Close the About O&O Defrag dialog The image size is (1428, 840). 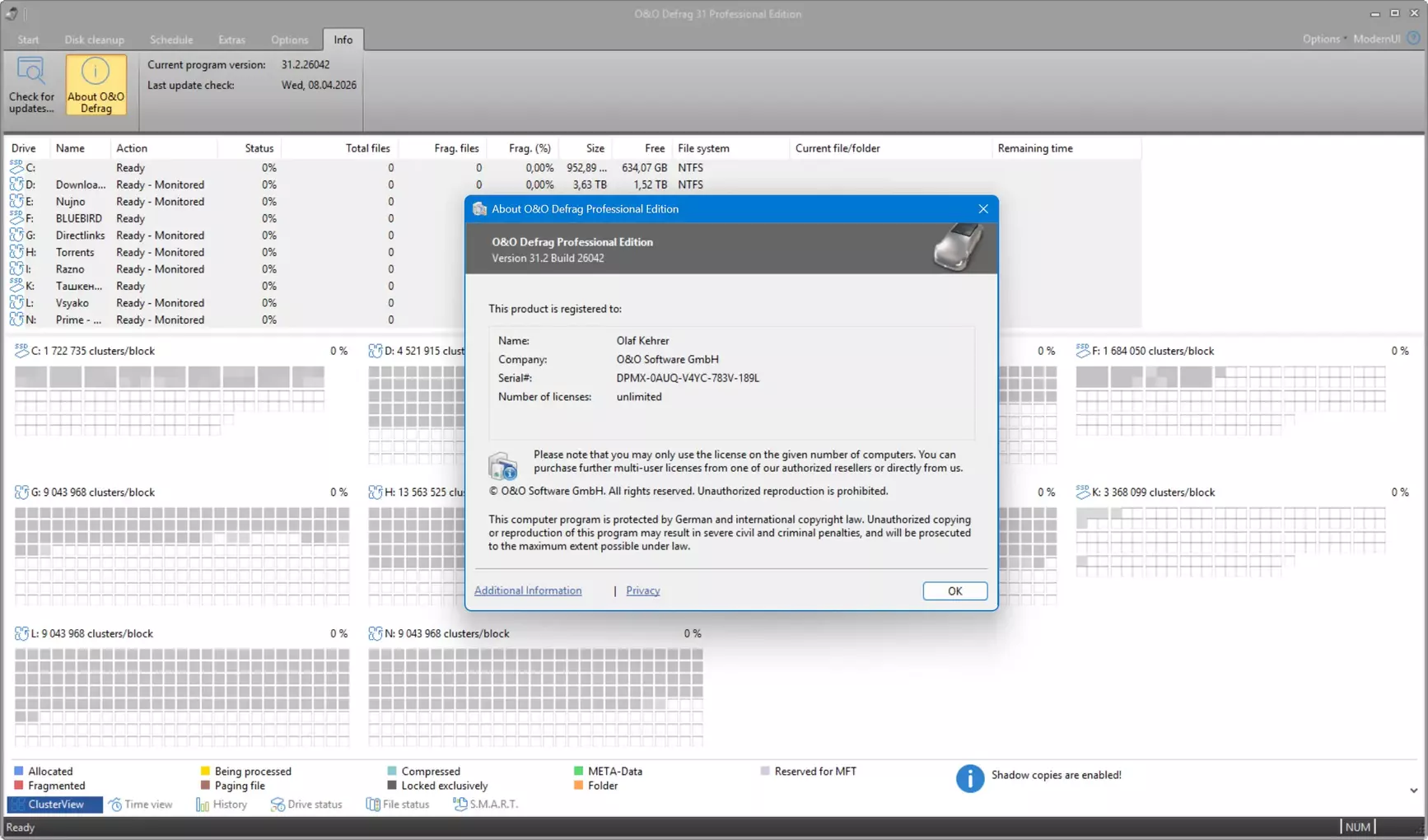click(982, 209)
